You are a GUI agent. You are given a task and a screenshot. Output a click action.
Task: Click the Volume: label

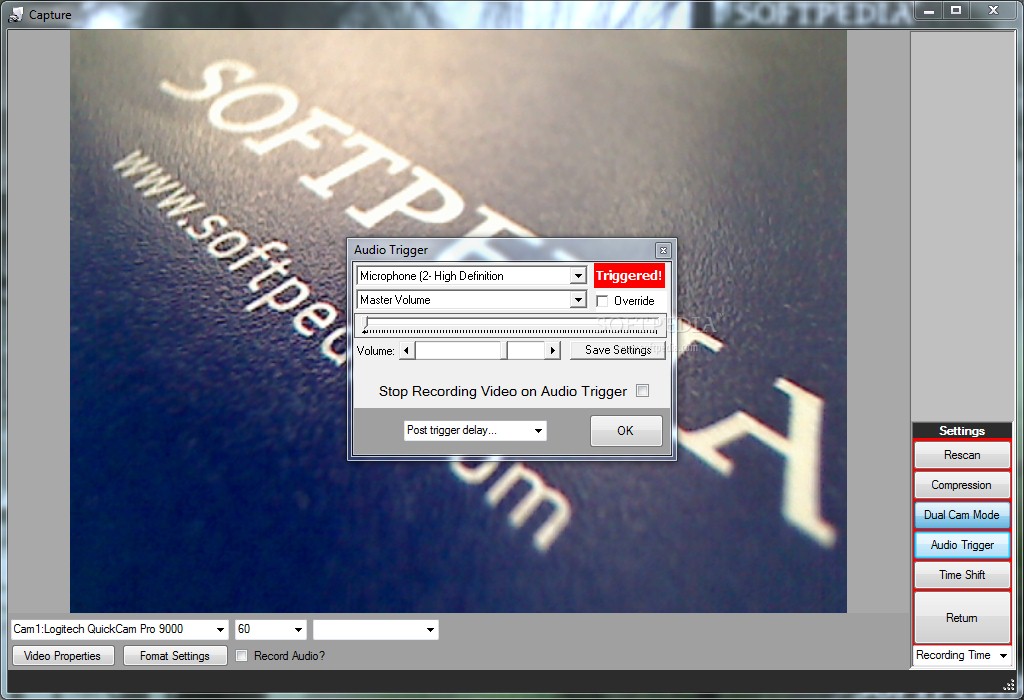coord(376,351)
